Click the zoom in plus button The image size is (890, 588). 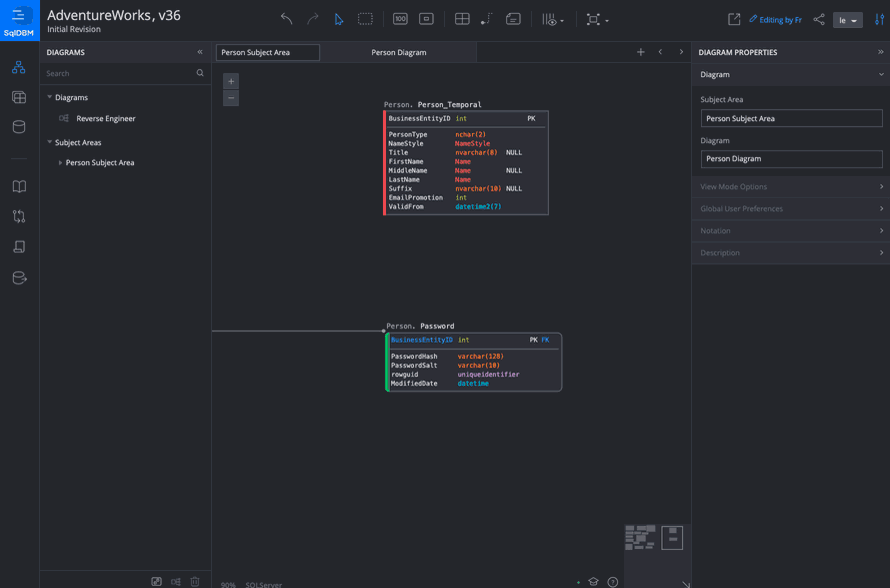pos(231,81)
